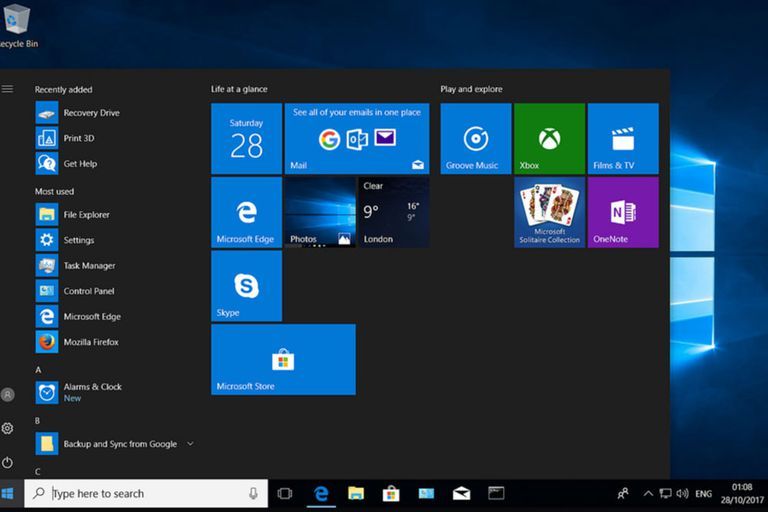The height and width of the screenshot is (512, 768).
Task: Open the Groove Music tile
Action: [x=475, y=139]
